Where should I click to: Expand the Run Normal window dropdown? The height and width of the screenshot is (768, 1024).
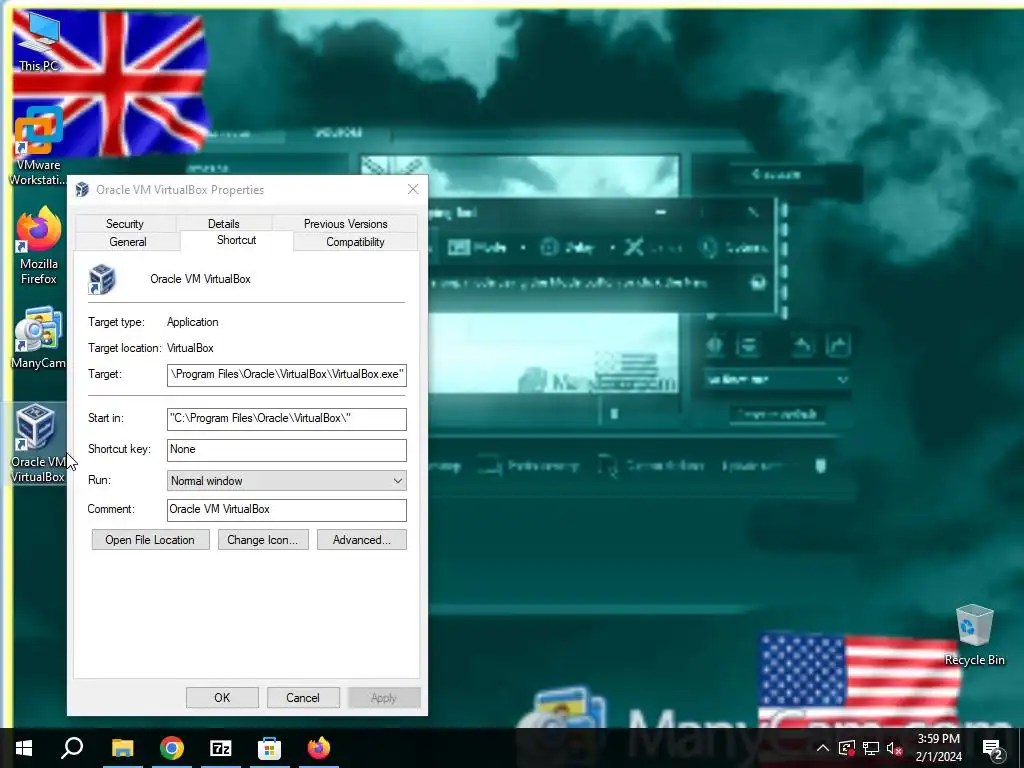287,481
